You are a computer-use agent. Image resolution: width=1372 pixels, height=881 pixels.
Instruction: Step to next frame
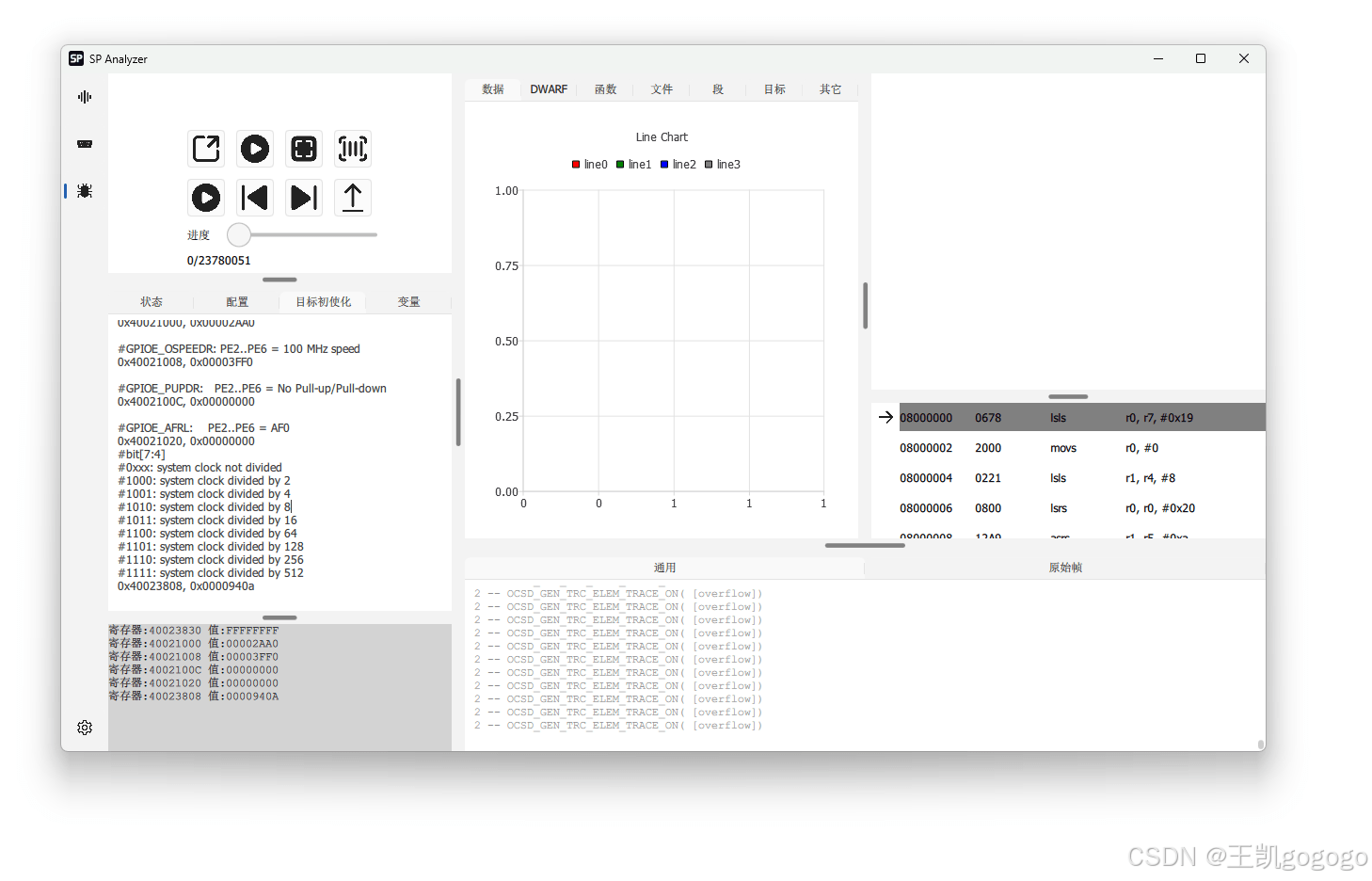[x=304, y=198]
